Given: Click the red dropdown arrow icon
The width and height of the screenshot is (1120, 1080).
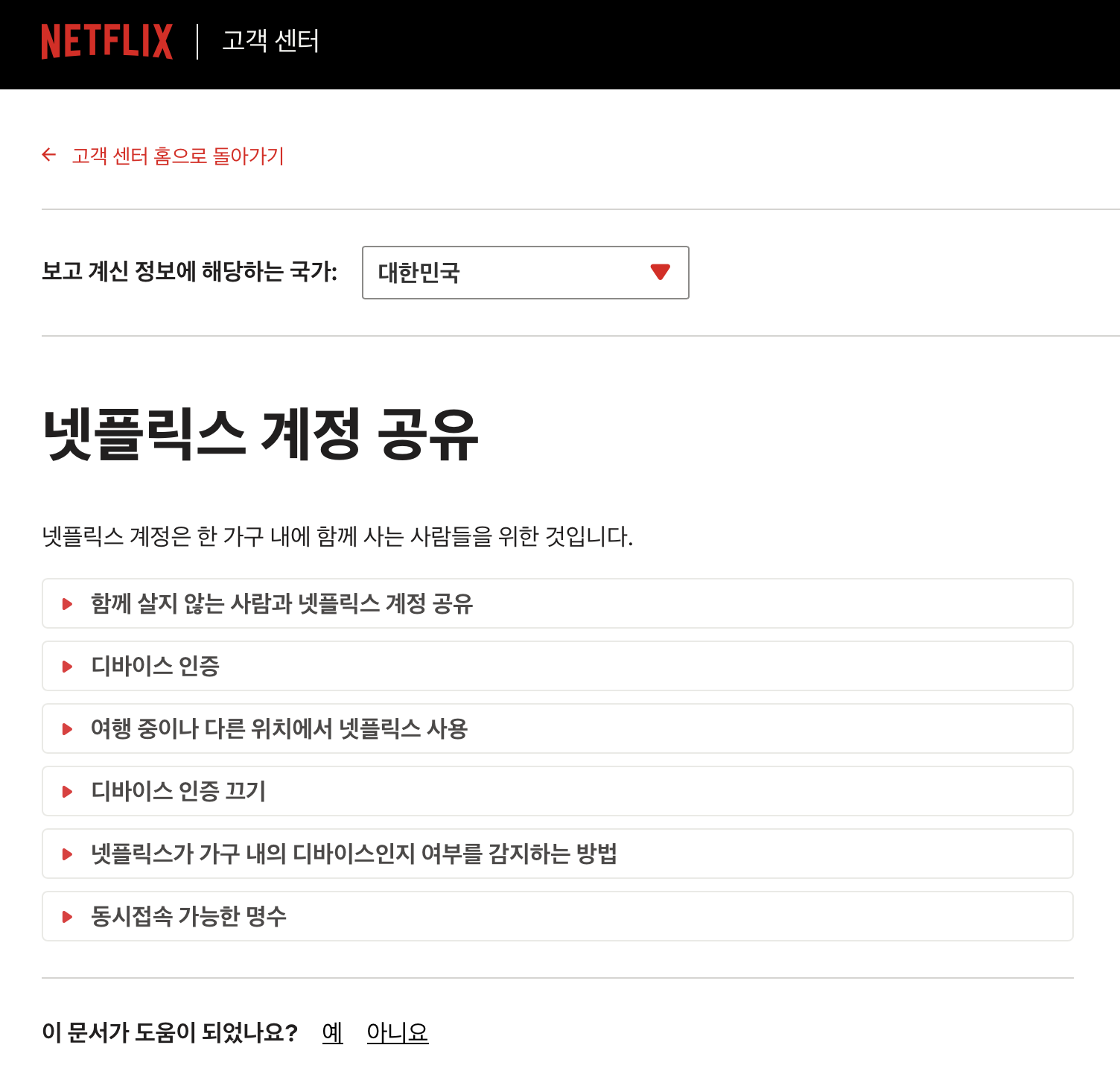Looking at the screenshot, I should coord(660,272).
